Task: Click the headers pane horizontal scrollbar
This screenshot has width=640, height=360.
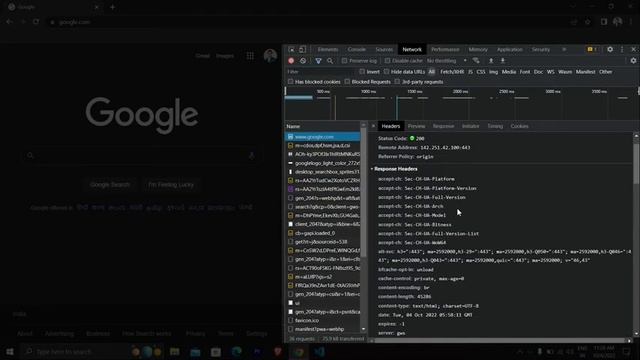Action: click(x=500, y=340)
